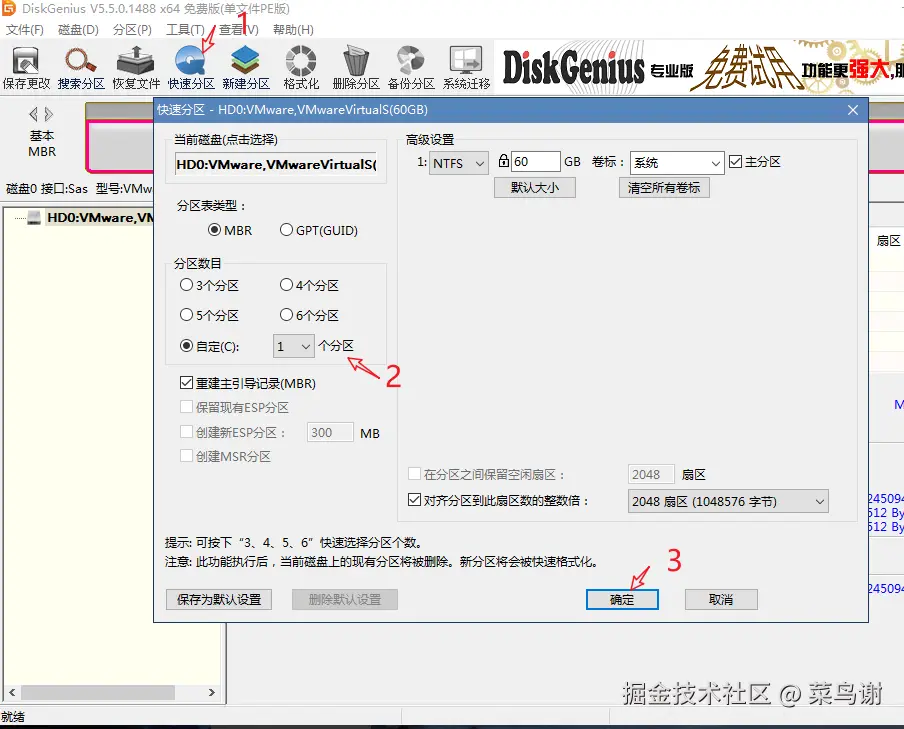
Task: Start the 系统迁移 tool
Action: coord(466,67)
